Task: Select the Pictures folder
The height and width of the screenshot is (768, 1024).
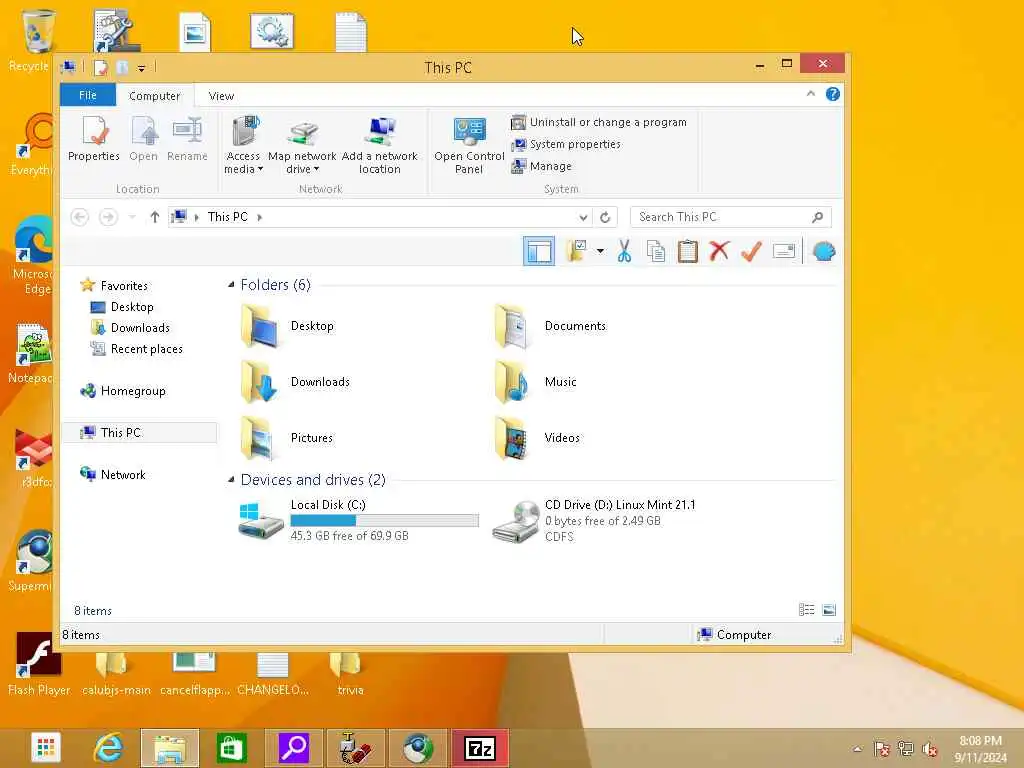Action: coord(287,438)
